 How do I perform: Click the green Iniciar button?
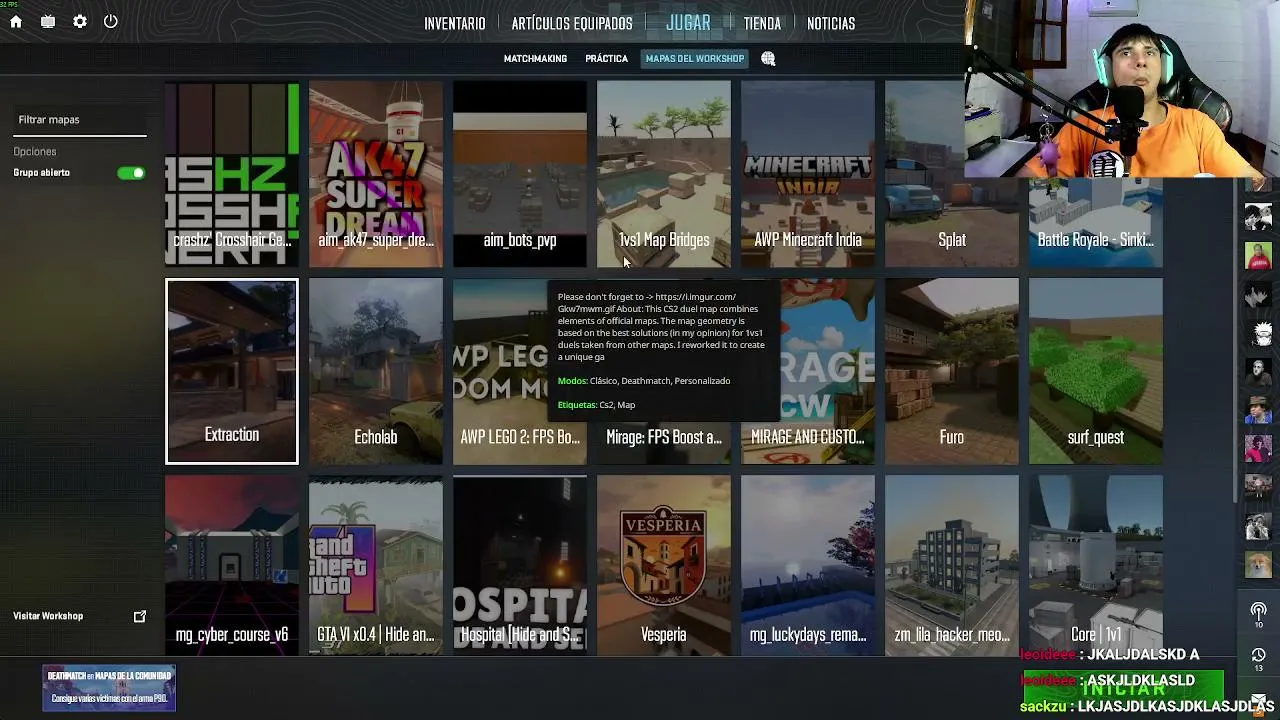click(x=1123, y=689)
